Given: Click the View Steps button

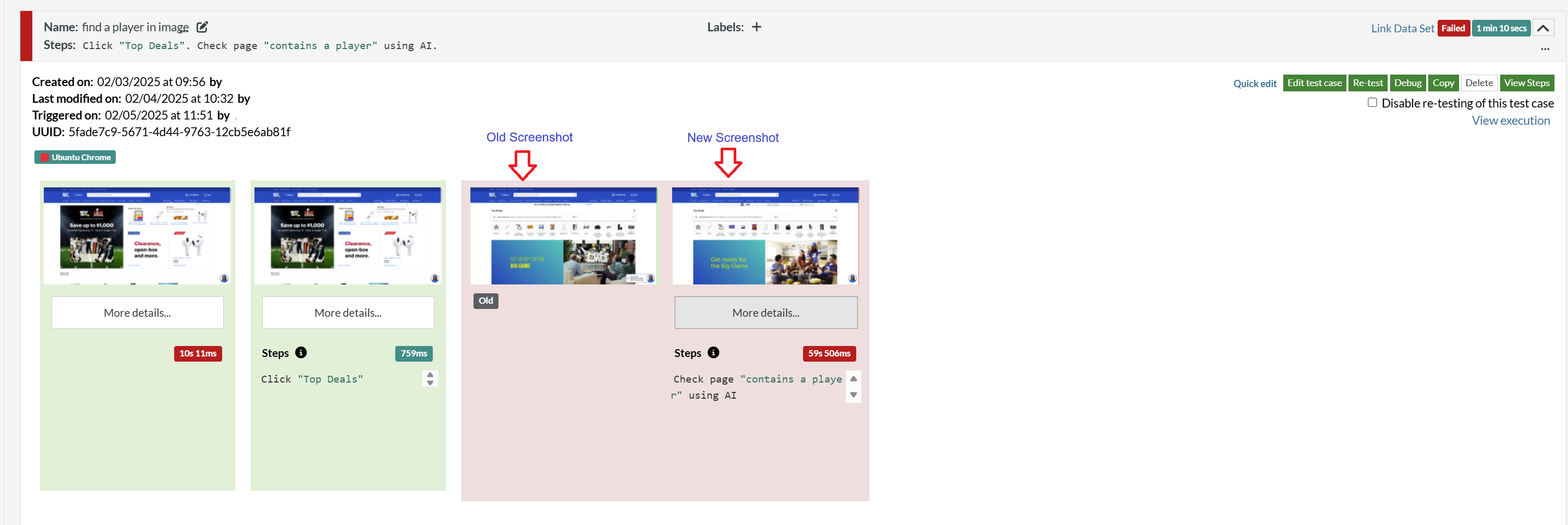Looking at the screenshot, I should point(1526,83).
